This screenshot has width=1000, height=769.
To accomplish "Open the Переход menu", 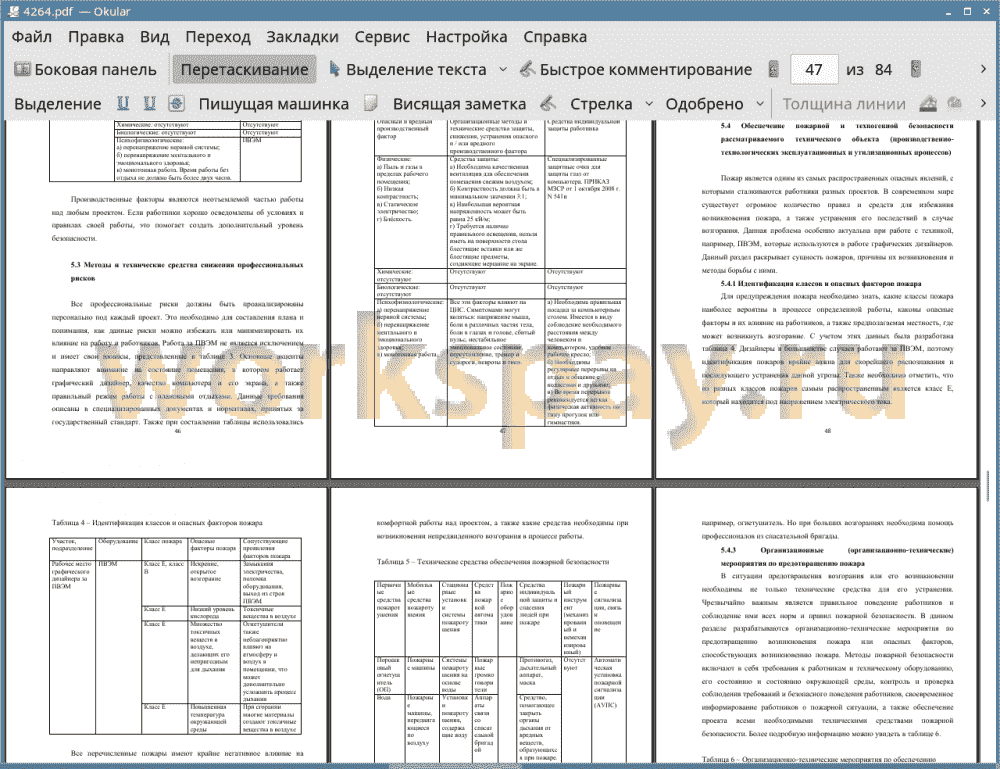I will click(218, 37).
